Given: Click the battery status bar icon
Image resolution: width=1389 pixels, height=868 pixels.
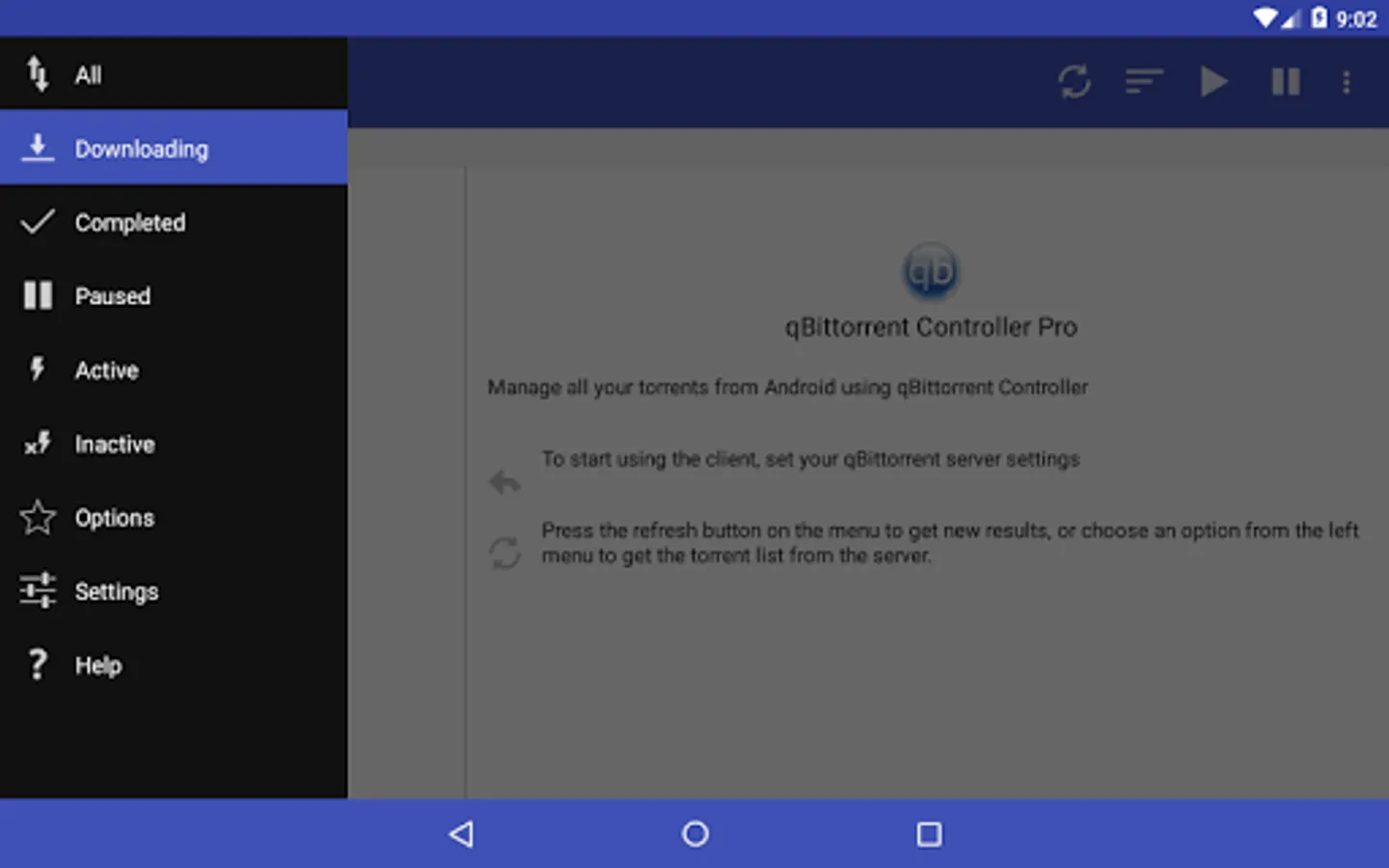Looking at the screenshot, I should (1319, 18).
